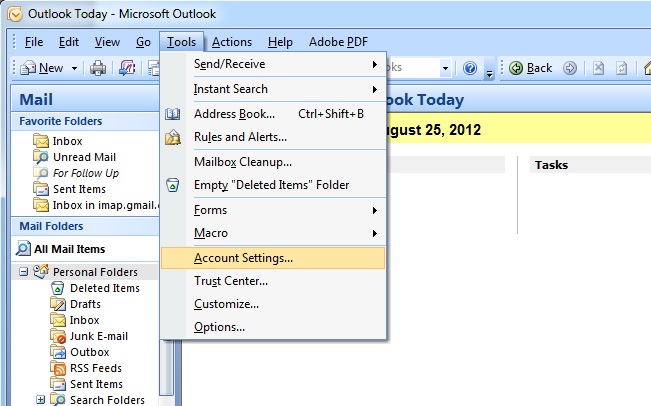Open the RSS Feeds folder
This screenshot has height=406, width=651.
click(95, 368)
